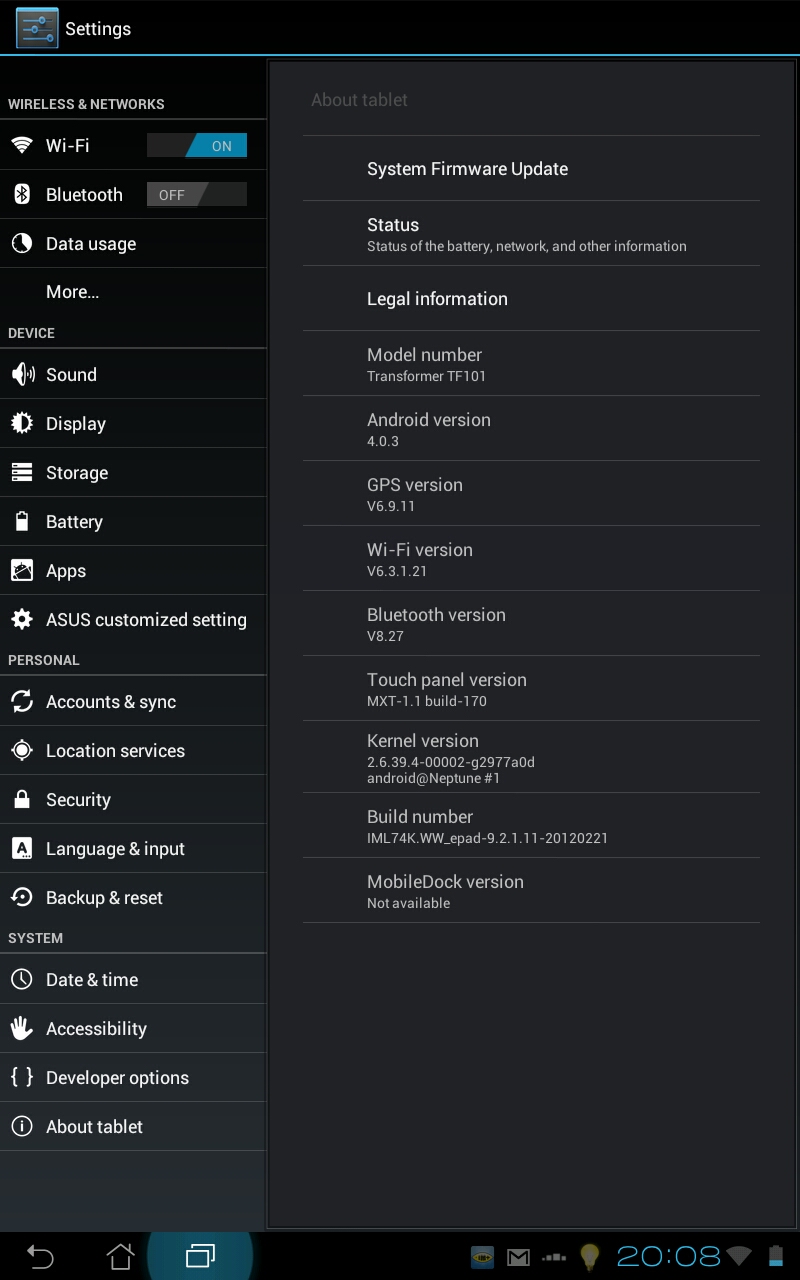Tap the clock showing 20:08
This screenshot has width=800, height=1280.
668,1256
